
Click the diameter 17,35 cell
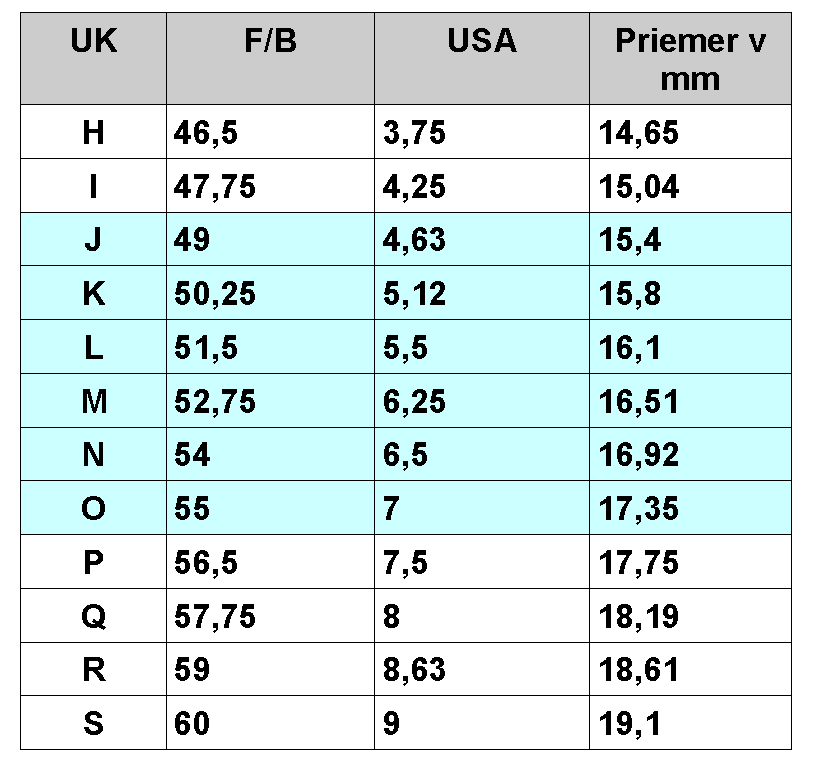tap(690, 508)
